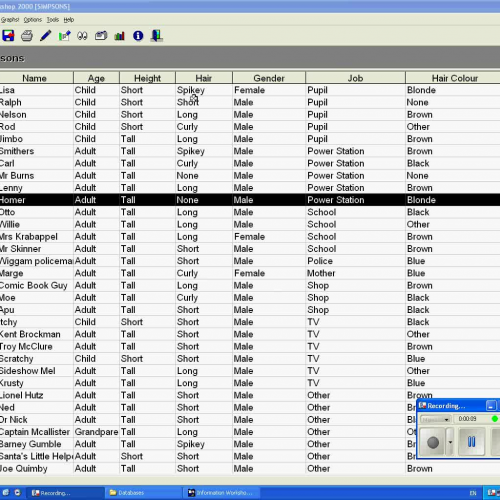
Task: Open Databases folder from the taskbar
Action: (x=143, y=493)
